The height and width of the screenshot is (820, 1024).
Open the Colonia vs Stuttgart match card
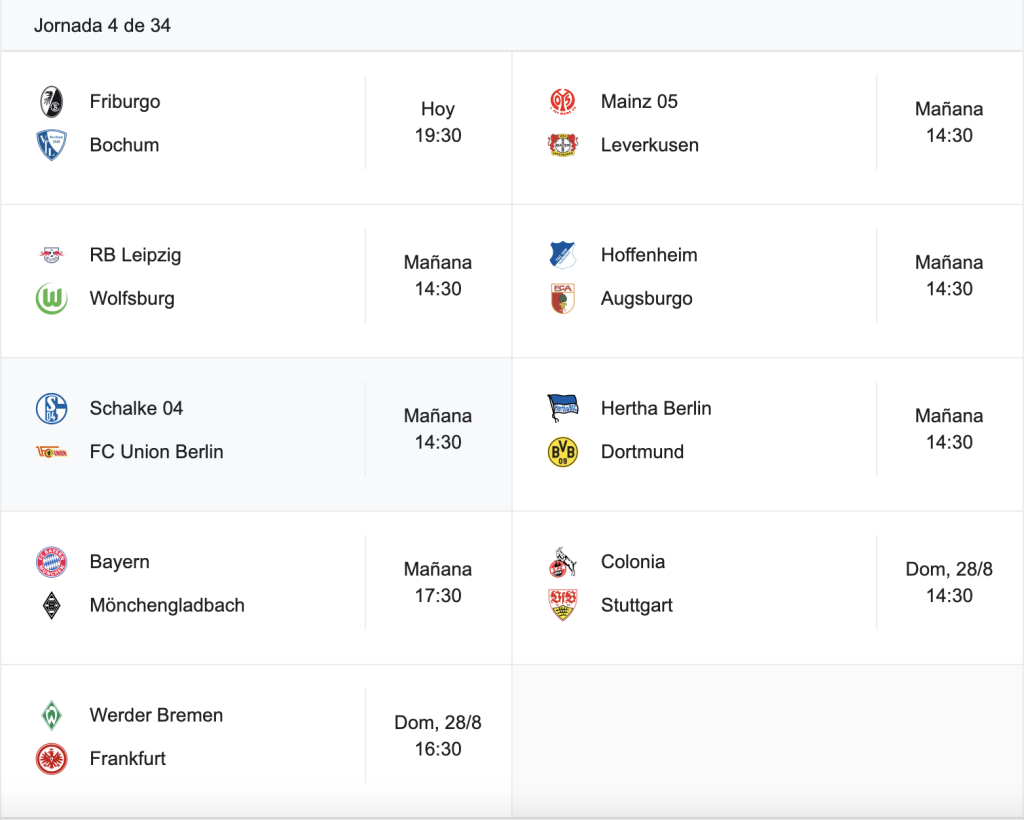[768, 588]
